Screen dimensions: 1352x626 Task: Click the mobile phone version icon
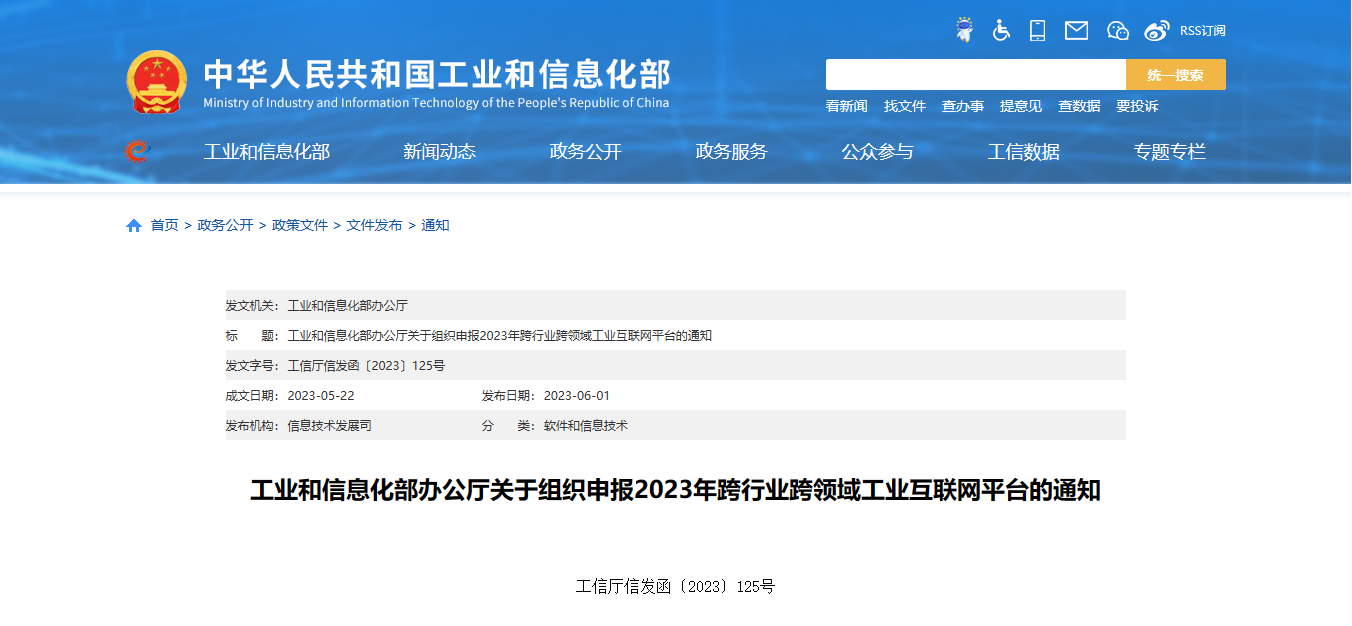coord(1038,30)
